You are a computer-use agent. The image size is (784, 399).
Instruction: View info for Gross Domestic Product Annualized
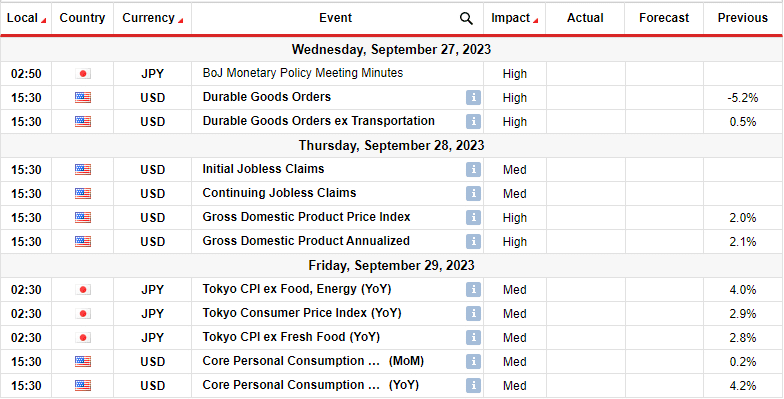point(473,242)
